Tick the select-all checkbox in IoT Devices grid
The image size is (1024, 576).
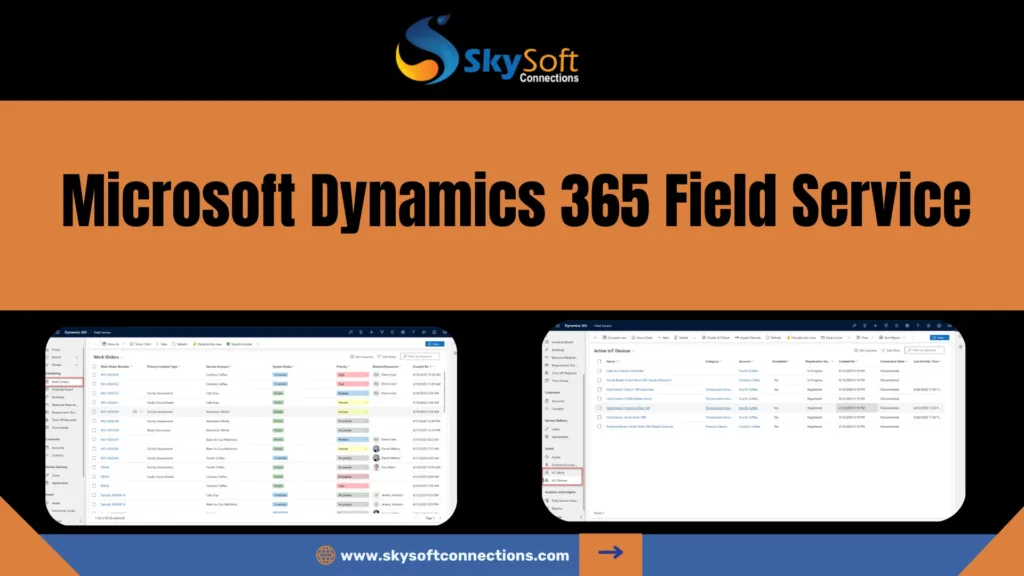599,361
